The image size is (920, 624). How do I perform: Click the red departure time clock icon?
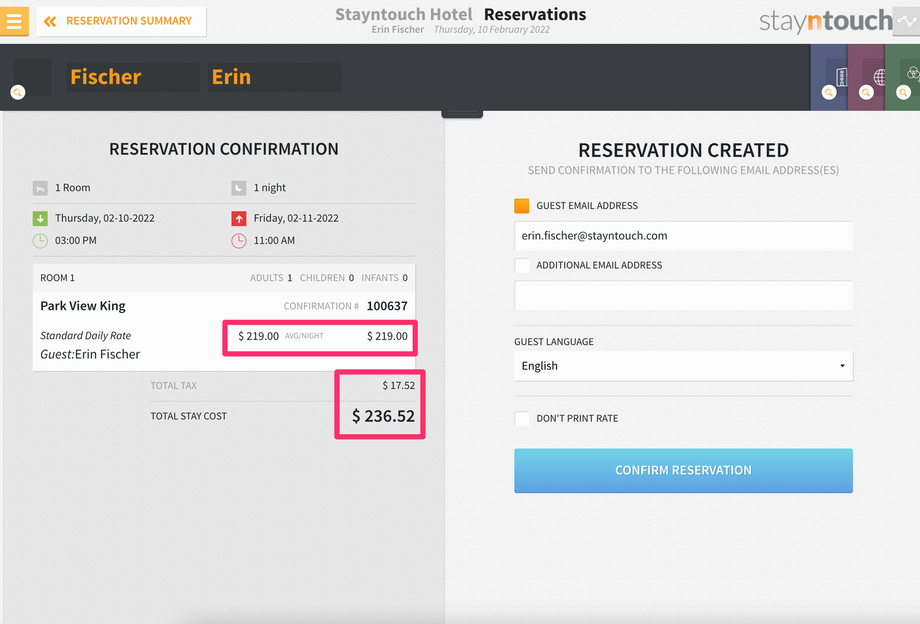pyautogui.click(x=238, y=241)
